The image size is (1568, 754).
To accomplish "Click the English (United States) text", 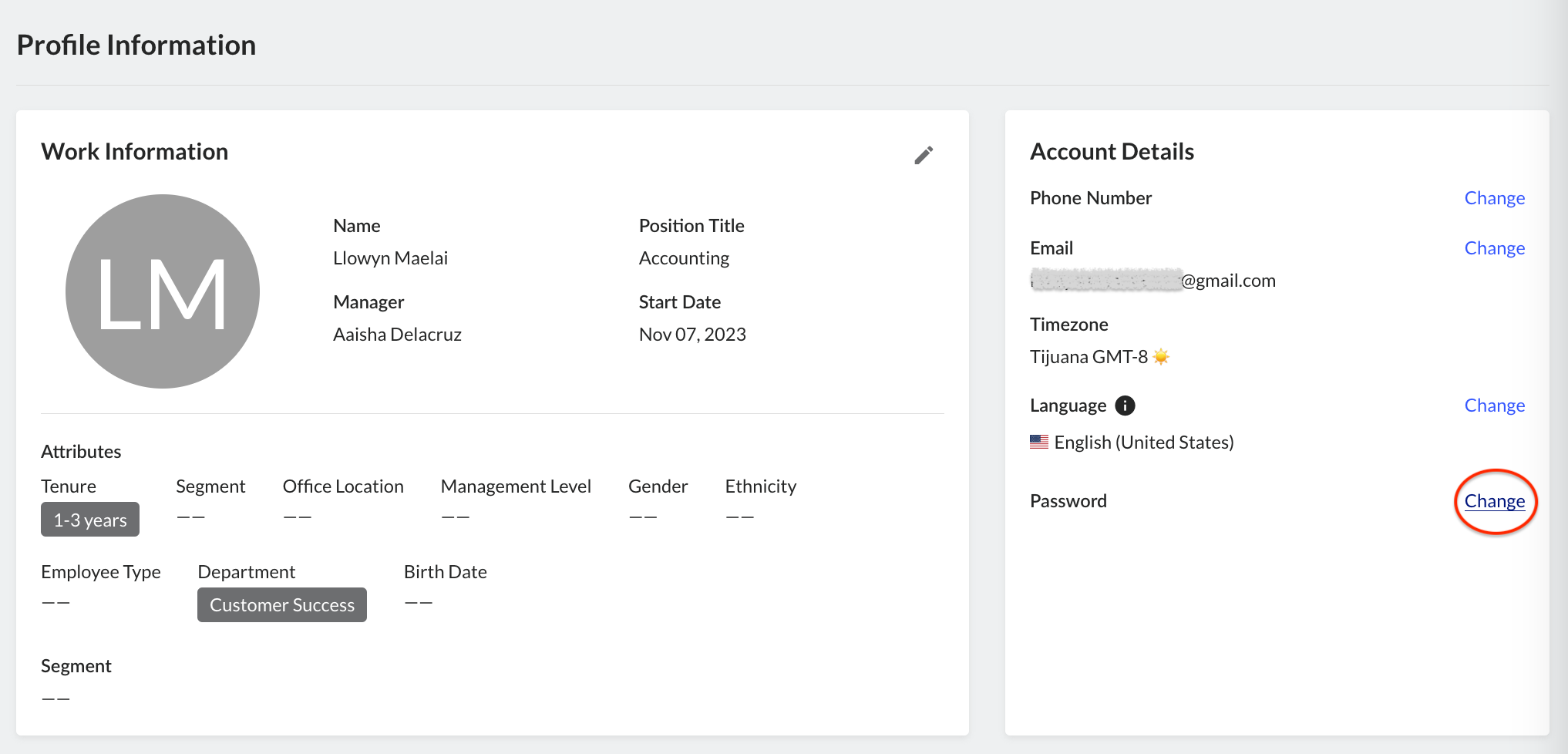I will click(1144, 443).
